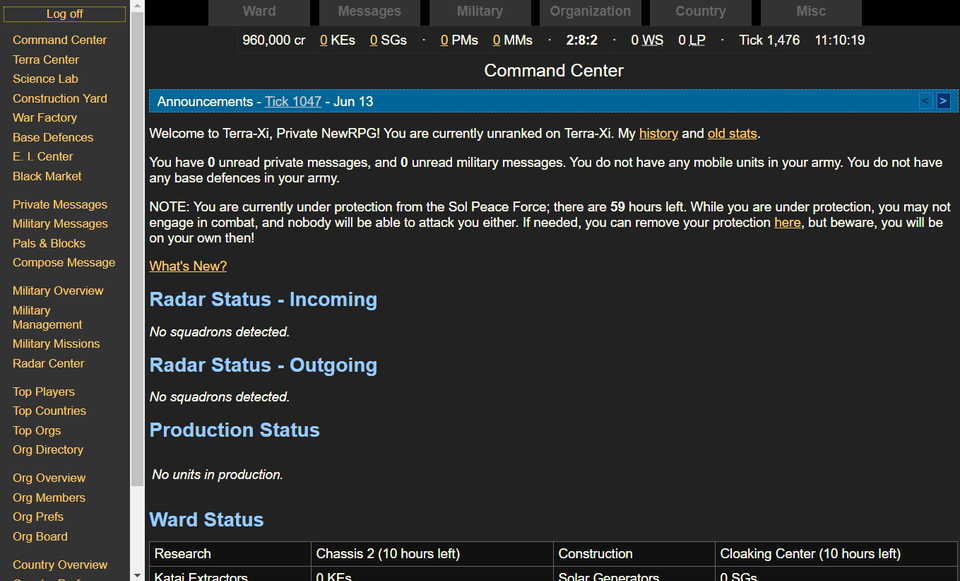
Task: Go to Construction Yard page
Action: [60, 99]
